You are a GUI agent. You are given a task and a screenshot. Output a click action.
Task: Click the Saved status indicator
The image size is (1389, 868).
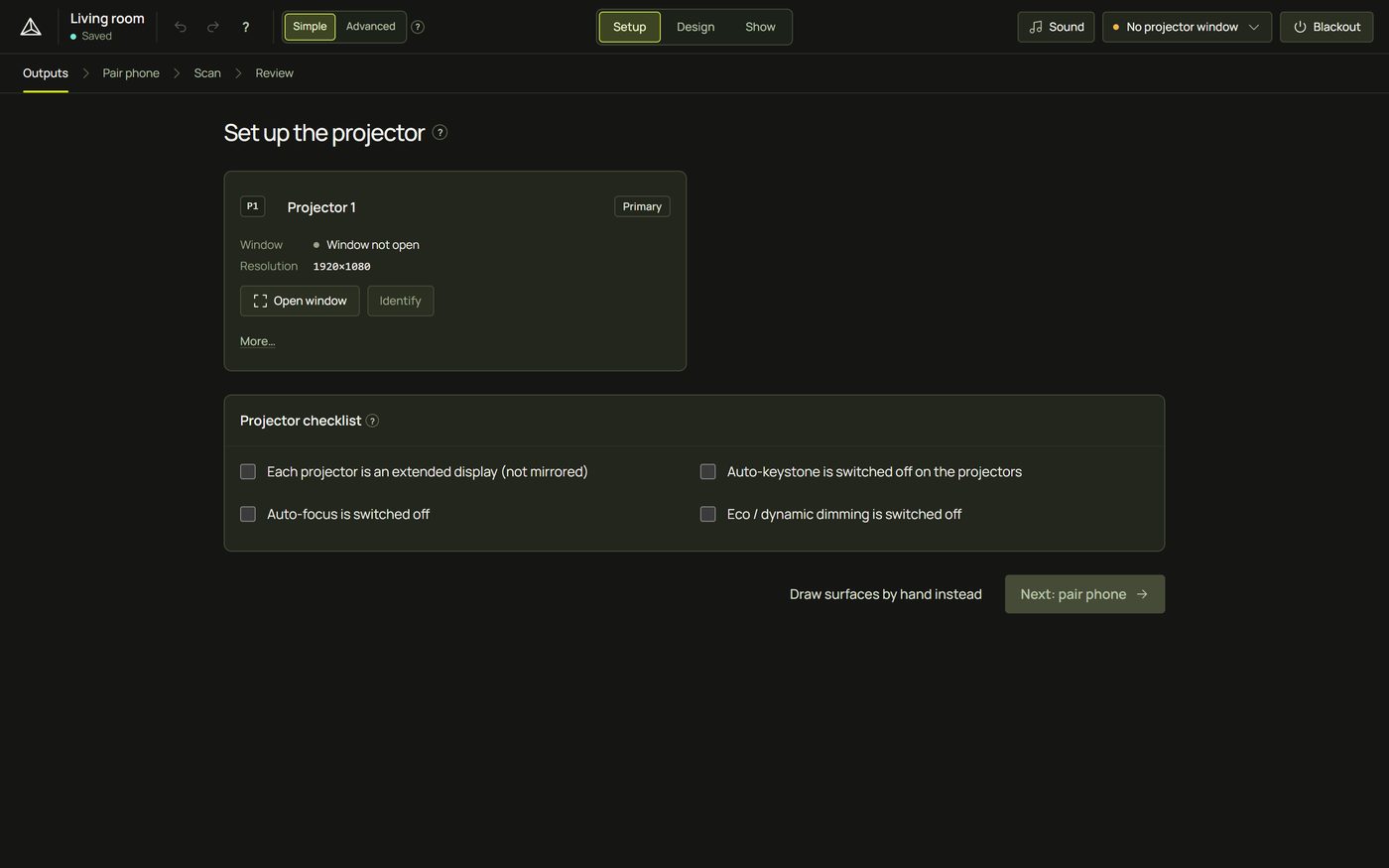tap(91, 36)
